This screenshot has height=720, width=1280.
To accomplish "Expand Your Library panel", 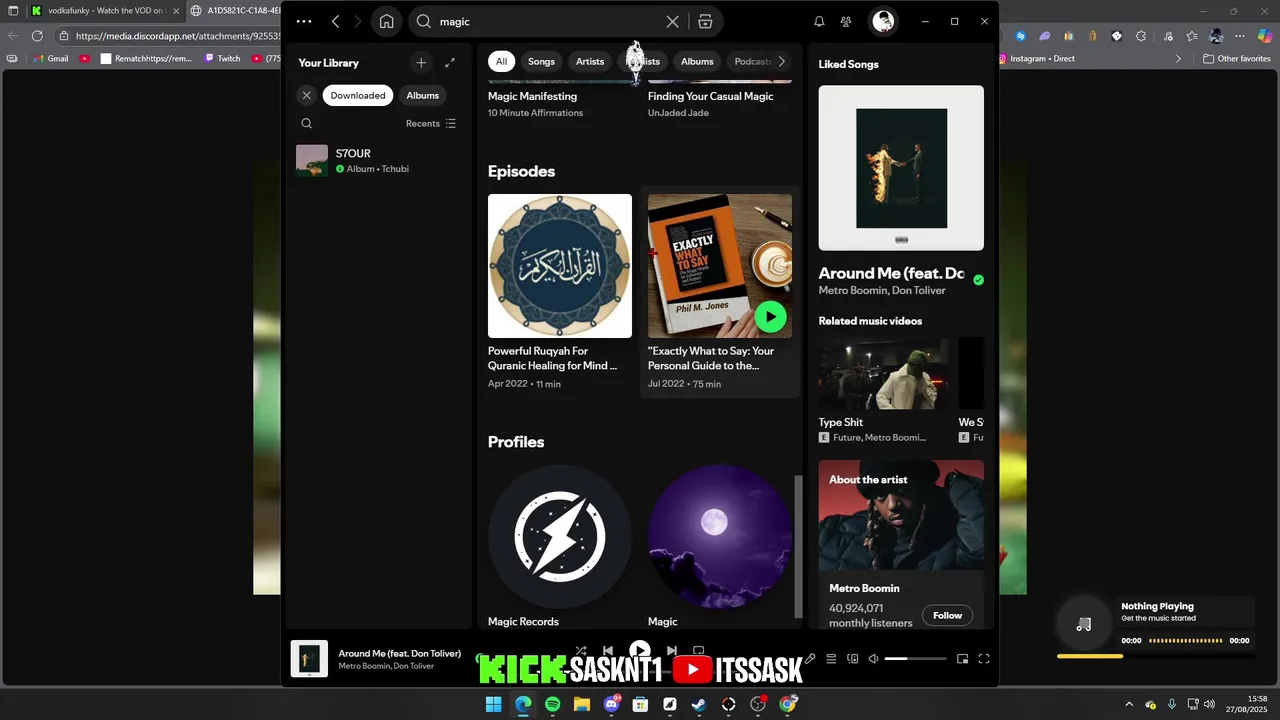I will coord(450,63).
